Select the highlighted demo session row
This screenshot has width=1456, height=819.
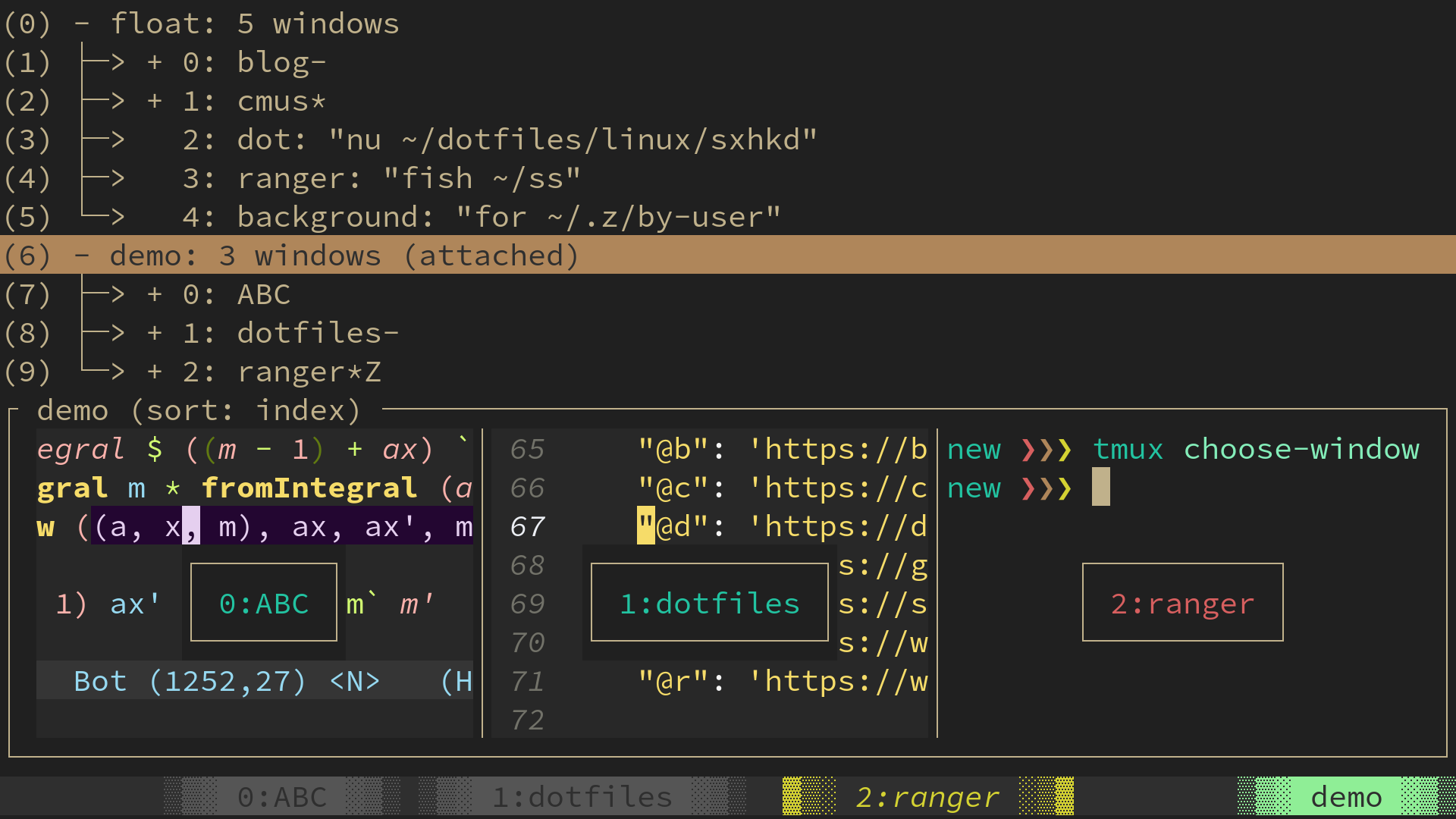click(728, 256)
